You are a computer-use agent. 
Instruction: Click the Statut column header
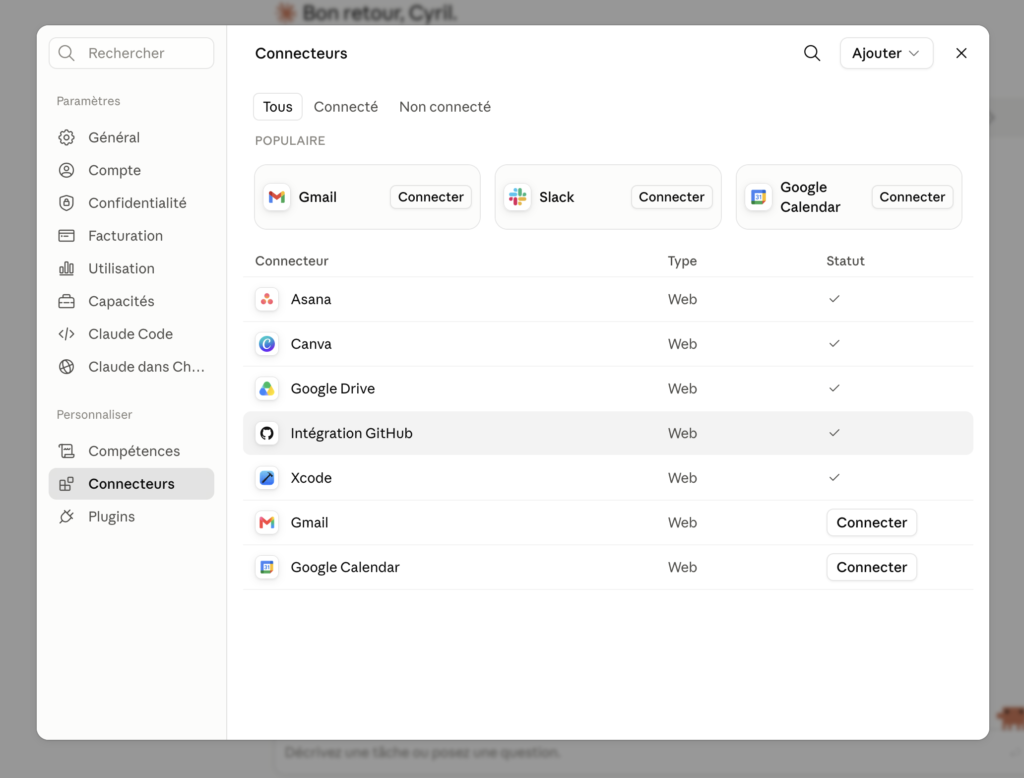845,261
